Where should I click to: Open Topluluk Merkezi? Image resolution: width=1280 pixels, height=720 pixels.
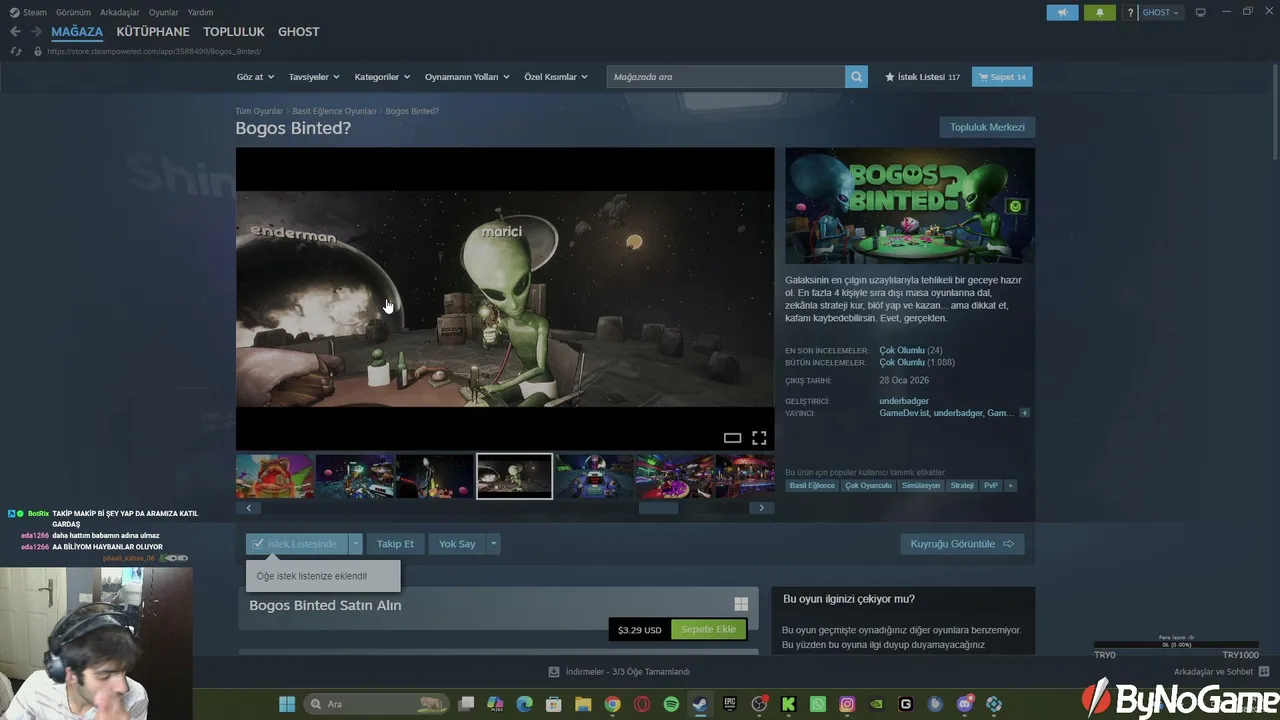coord(987,127)
